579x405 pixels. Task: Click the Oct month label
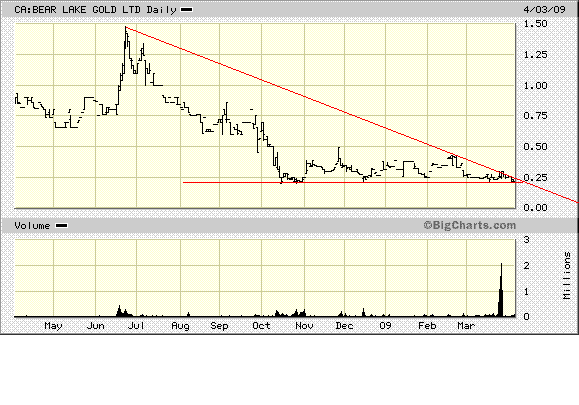pos(261,326)
